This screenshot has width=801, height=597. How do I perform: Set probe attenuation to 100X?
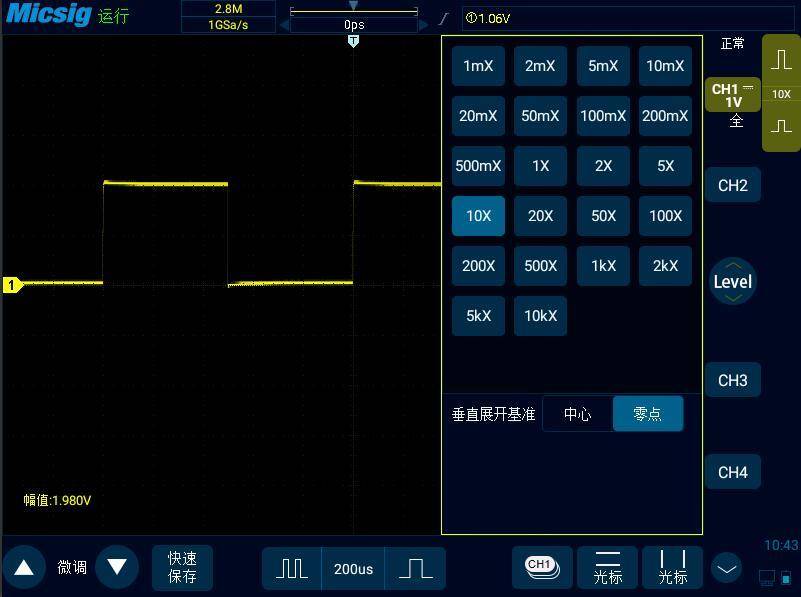pos(665,216)
